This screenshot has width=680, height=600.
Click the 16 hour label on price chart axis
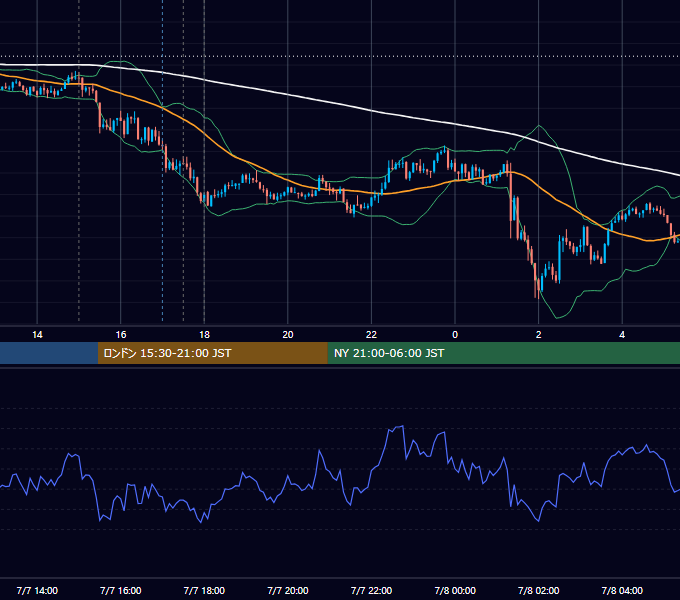pyautogui.click(x=121, y=335)
